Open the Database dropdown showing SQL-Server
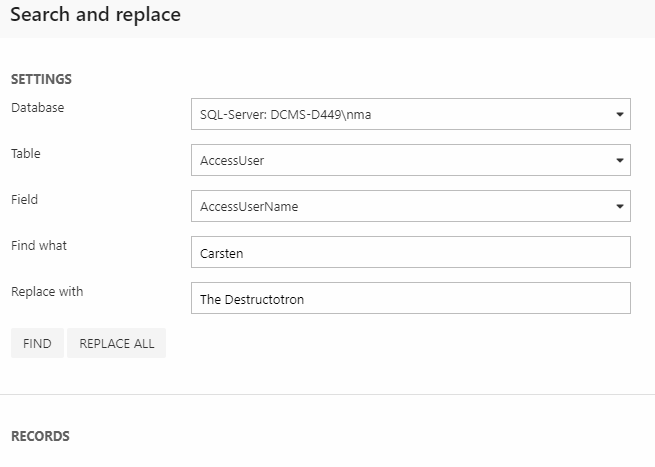This screenshot has height=467, width=655. click(400, 114)
